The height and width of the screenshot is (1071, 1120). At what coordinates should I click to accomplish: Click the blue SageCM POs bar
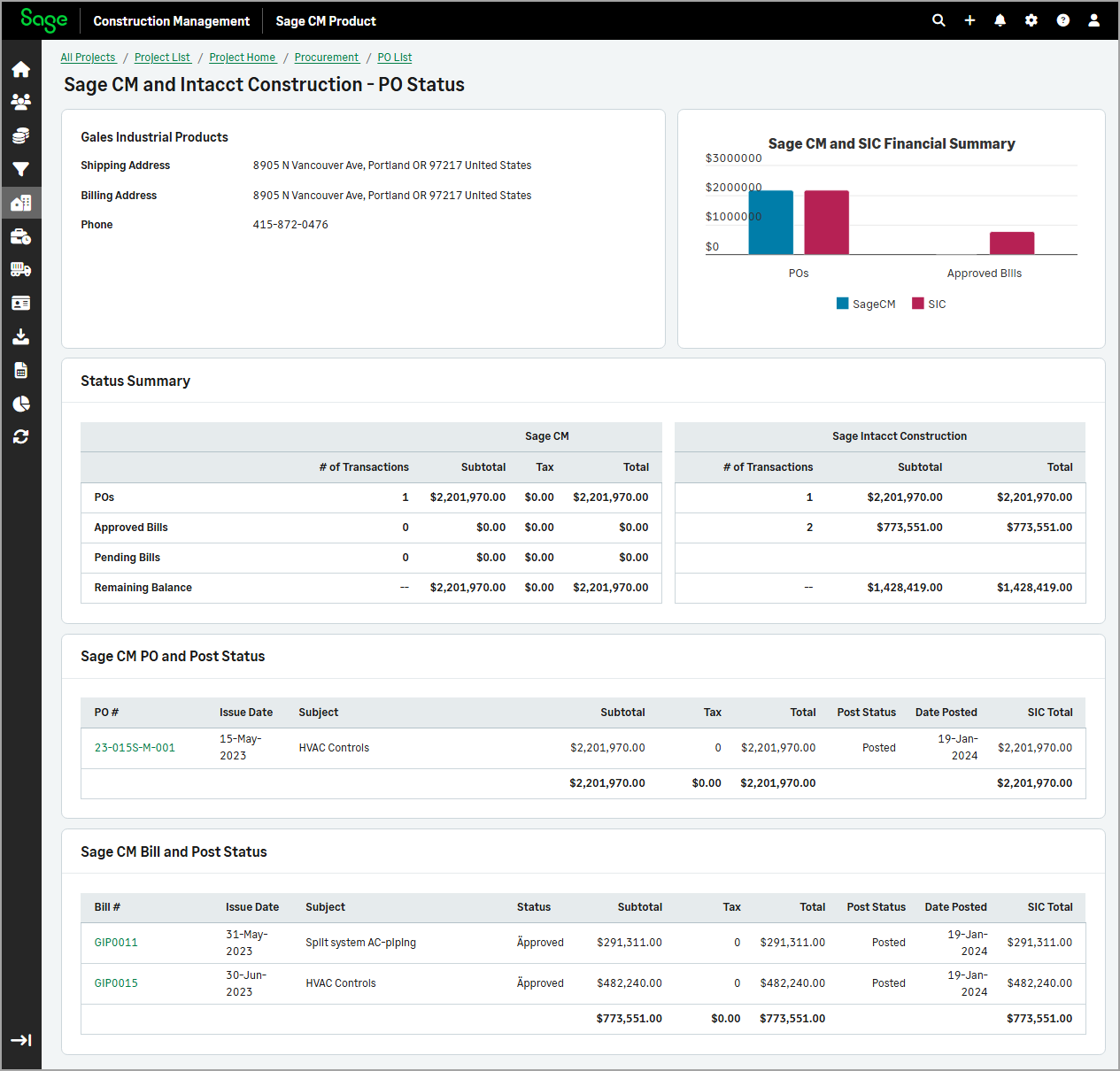click(x=771, y=222)
